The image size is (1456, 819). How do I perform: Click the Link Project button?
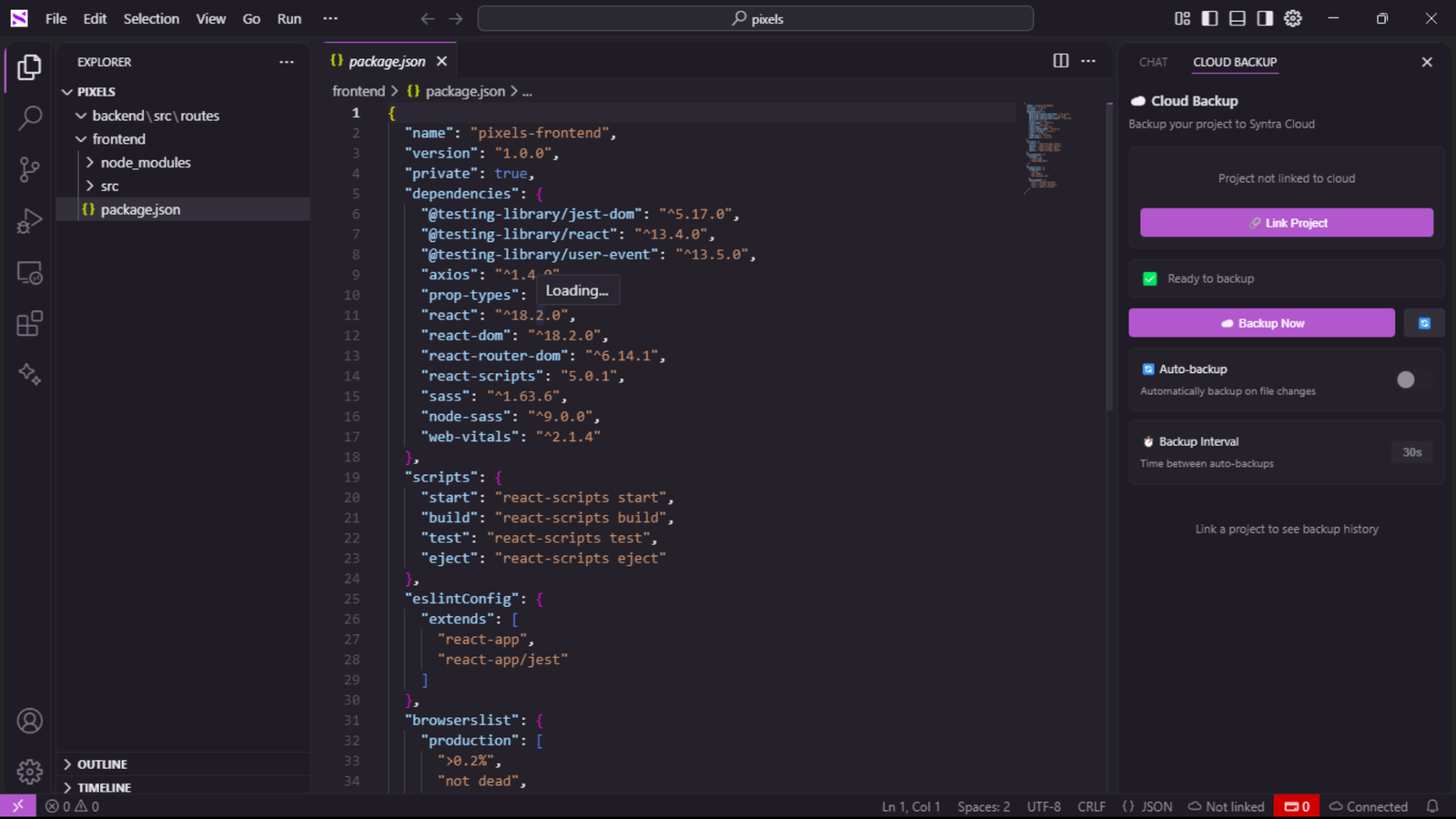[x=1286, y=223]
